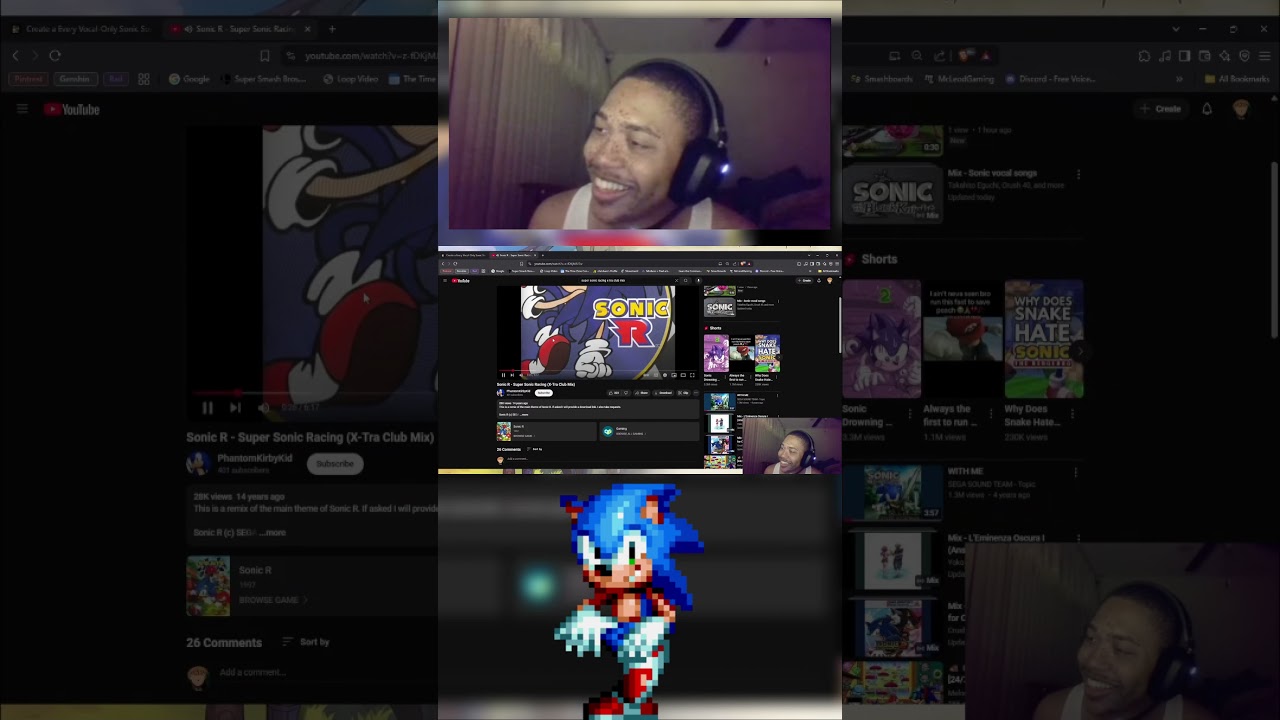Viewport: 1280px width, 720px height.
Task: Go back in the dimmed background browser
Action: [14, 56]
